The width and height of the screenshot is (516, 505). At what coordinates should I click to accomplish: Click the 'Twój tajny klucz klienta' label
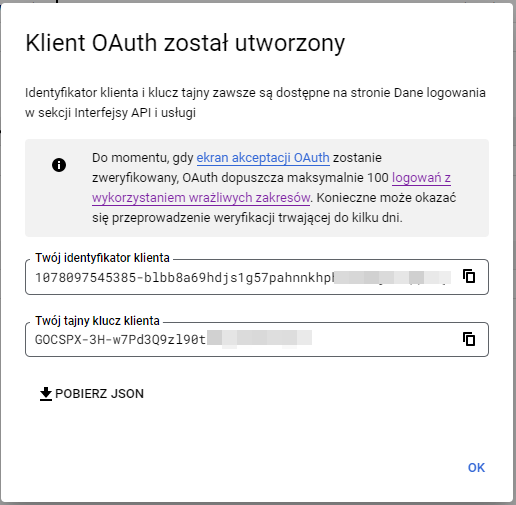97,321
